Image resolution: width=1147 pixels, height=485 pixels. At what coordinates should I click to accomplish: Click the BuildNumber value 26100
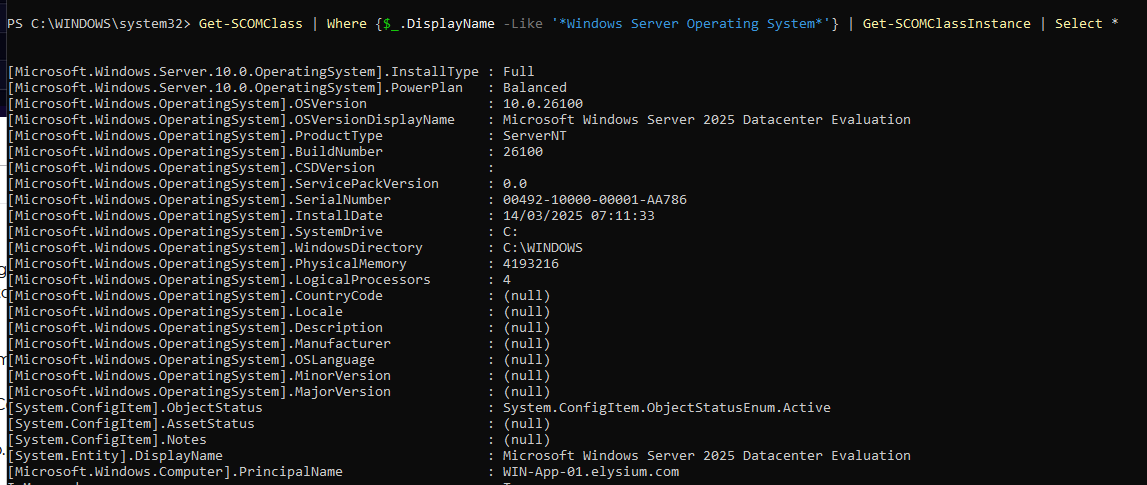(x=522, y=152)
